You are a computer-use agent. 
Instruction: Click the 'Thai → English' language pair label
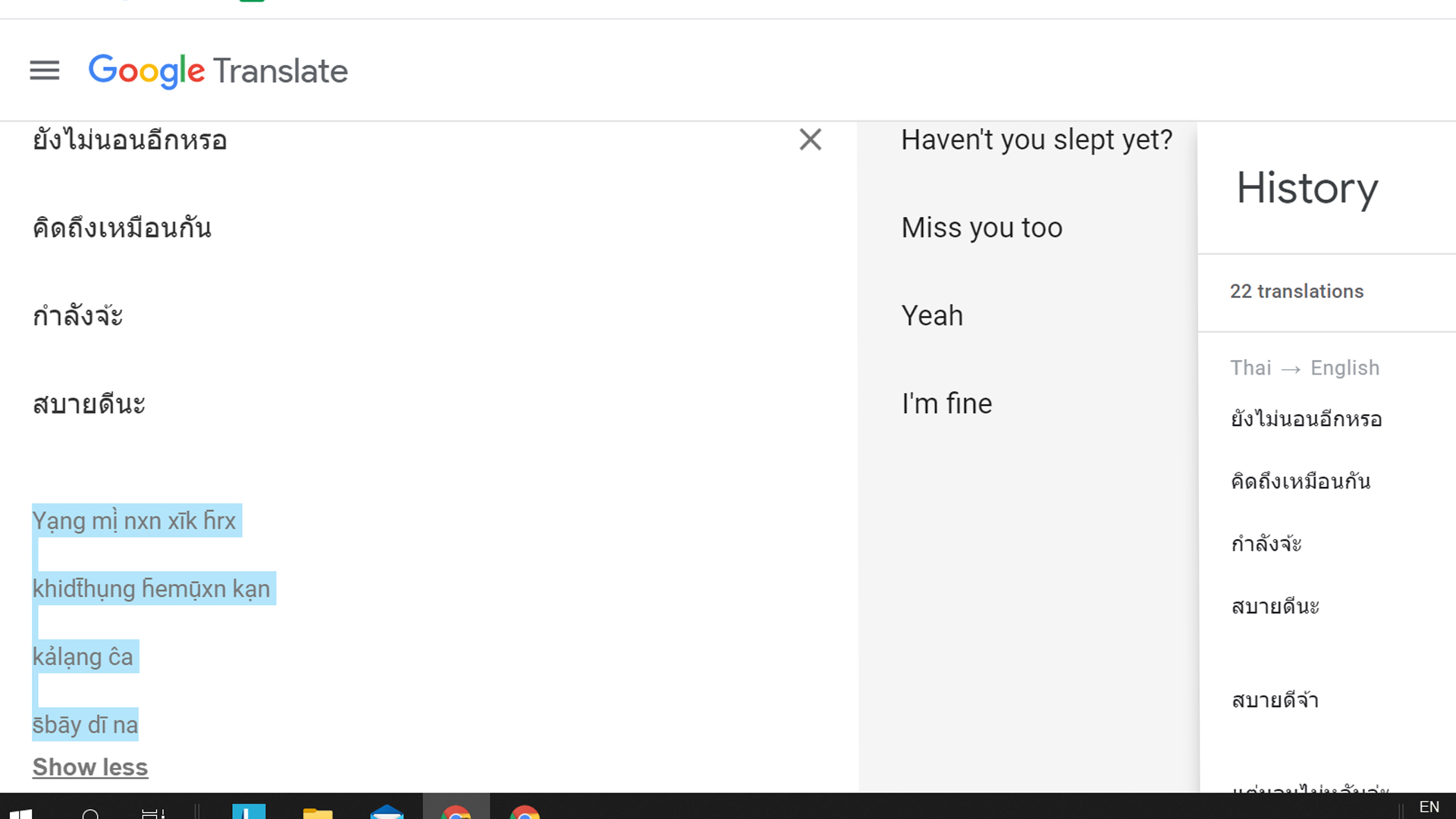click(x=1305, y=368)
